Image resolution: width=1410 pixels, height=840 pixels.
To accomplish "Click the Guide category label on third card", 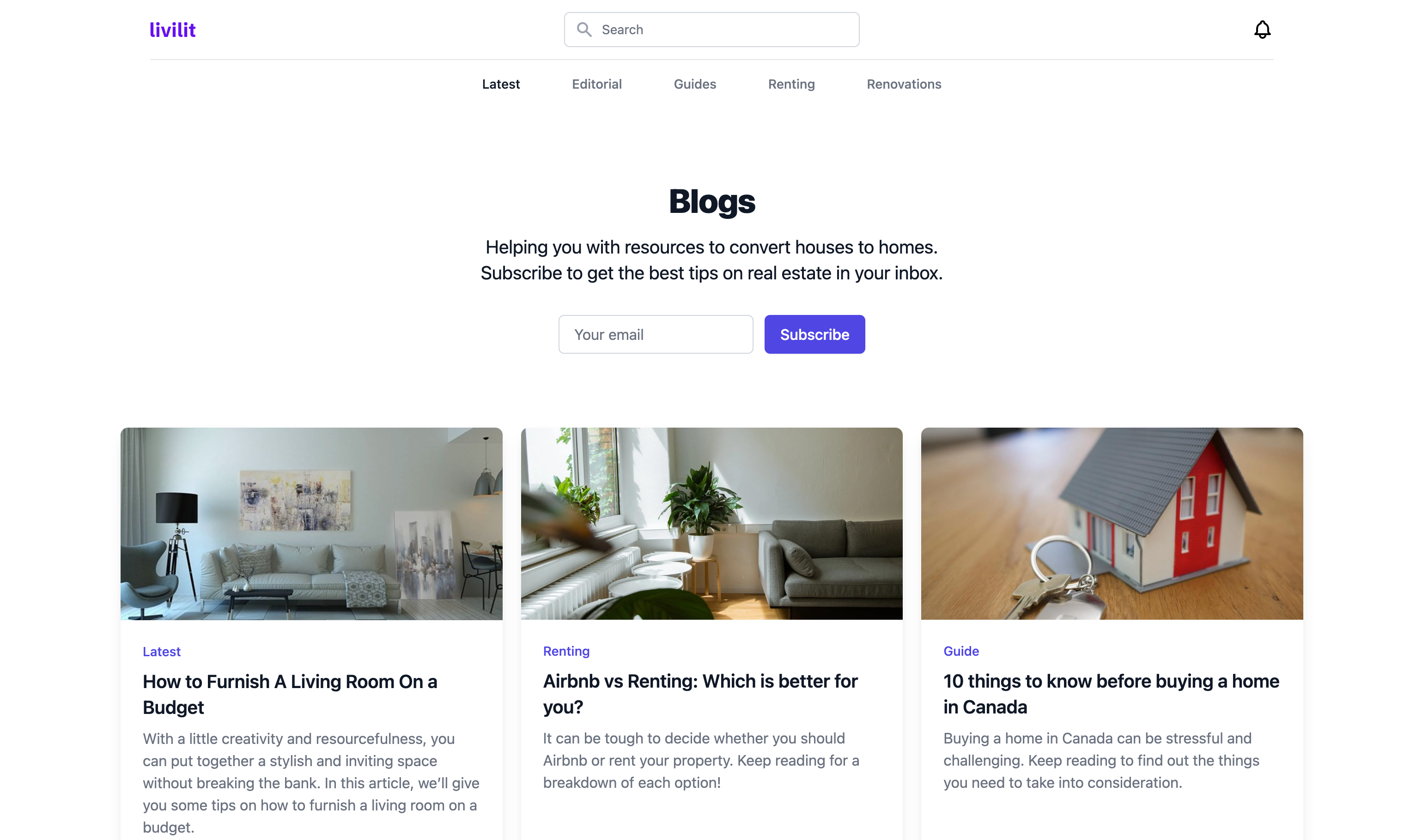I will click(960, 650).
